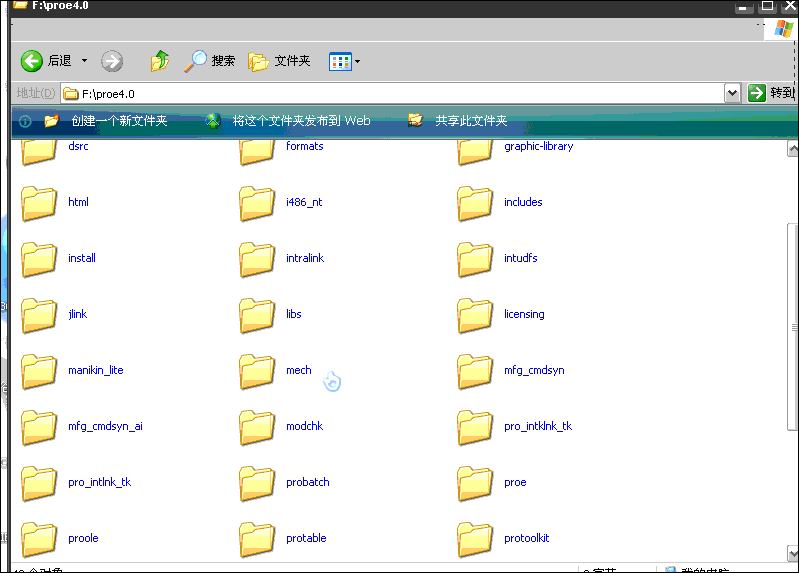Click the address bar field showing F:\proe4.0
The width and height of the screenshot is (799, 573).
pos(392,93)
